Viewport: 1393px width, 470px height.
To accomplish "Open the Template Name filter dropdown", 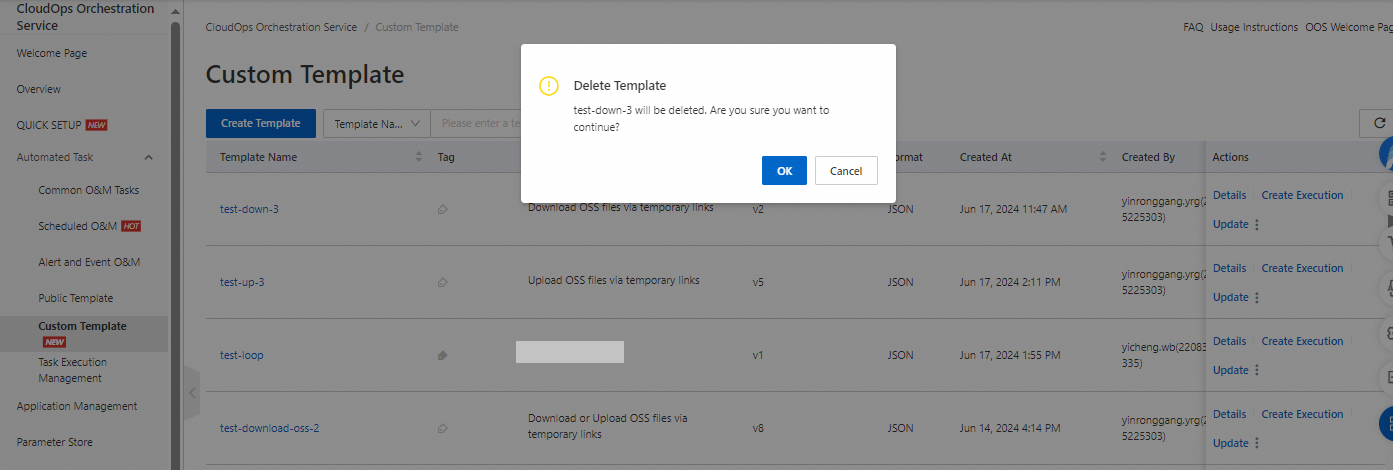I will [377, 124].
